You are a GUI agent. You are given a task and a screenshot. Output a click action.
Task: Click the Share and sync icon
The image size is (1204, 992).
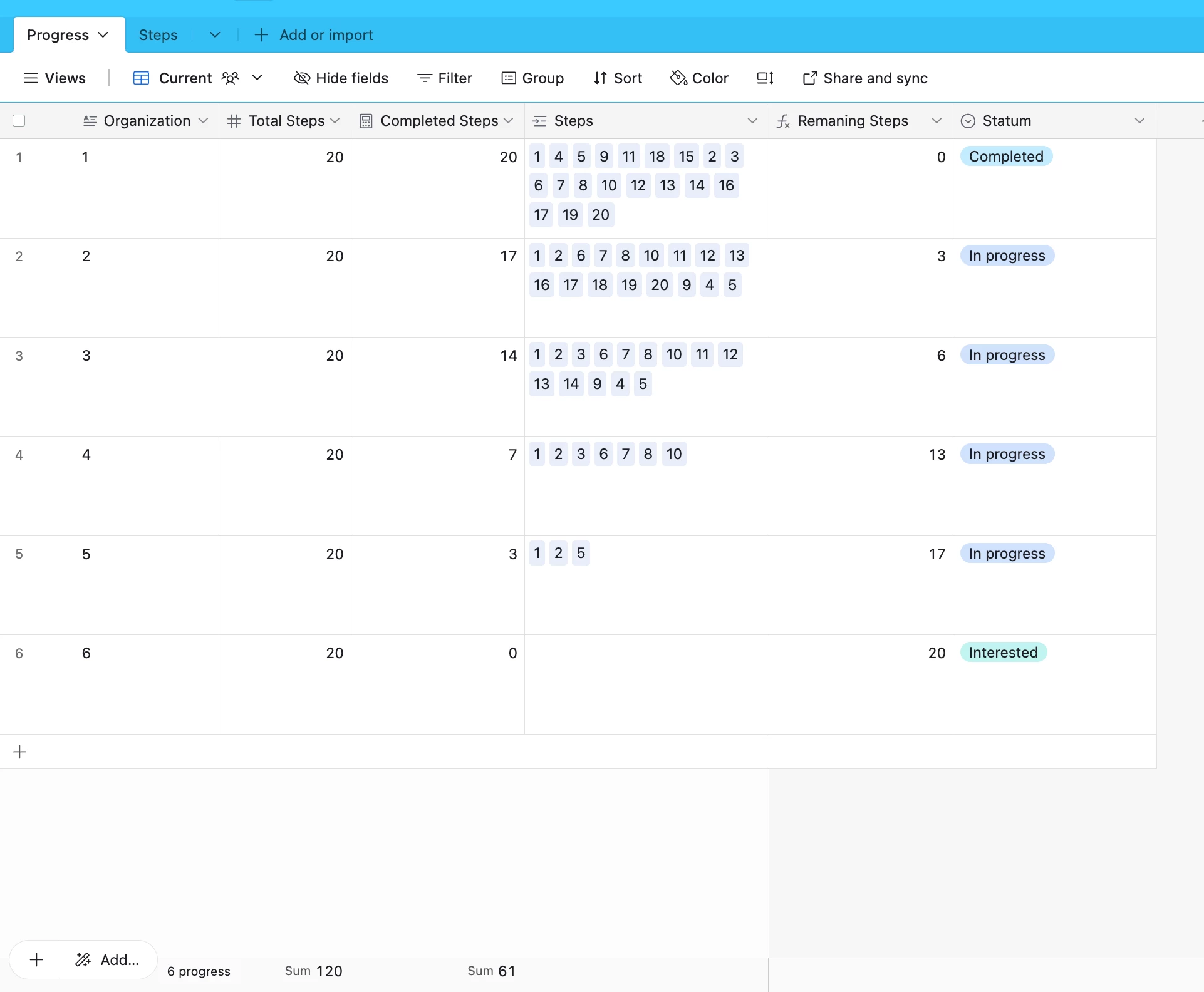point(809,78)
